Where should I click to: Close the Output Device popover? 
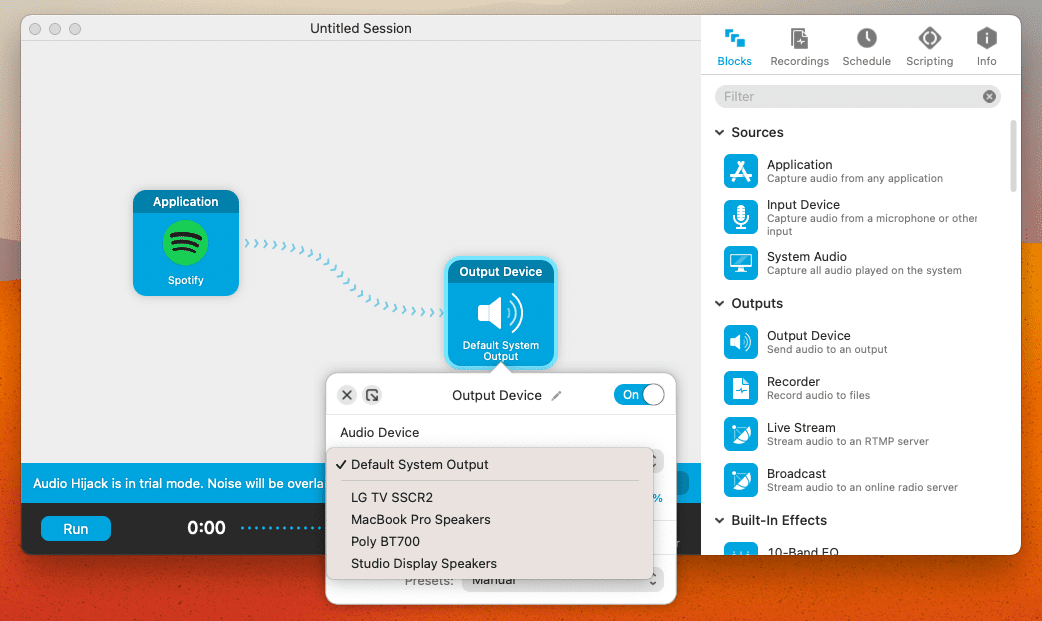[347, 395]
